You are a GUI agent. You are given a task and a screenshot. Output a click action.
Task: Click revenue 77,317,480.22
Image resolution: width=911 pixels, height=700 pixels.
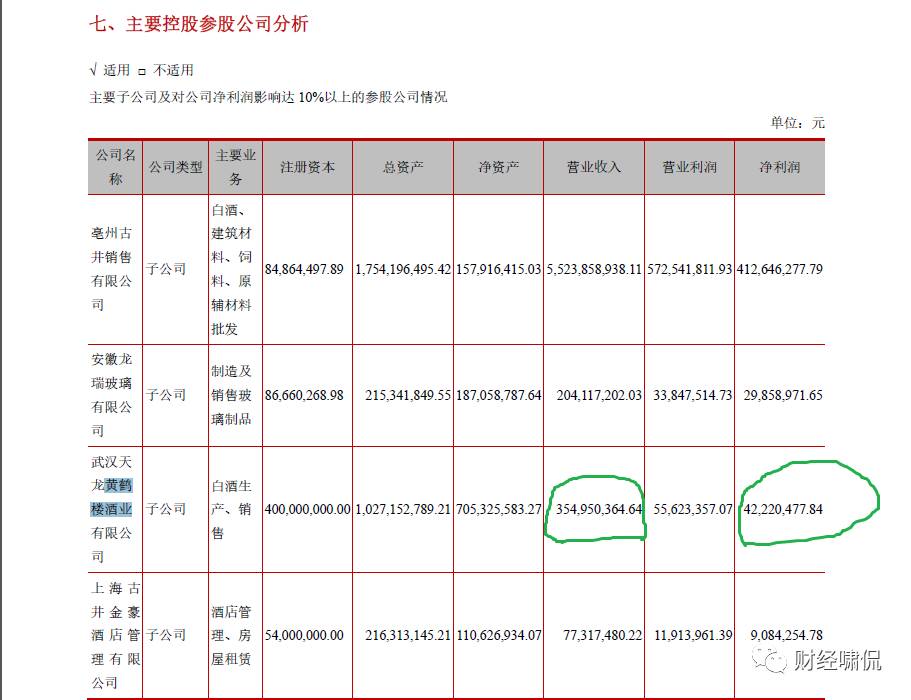point(602,636)
